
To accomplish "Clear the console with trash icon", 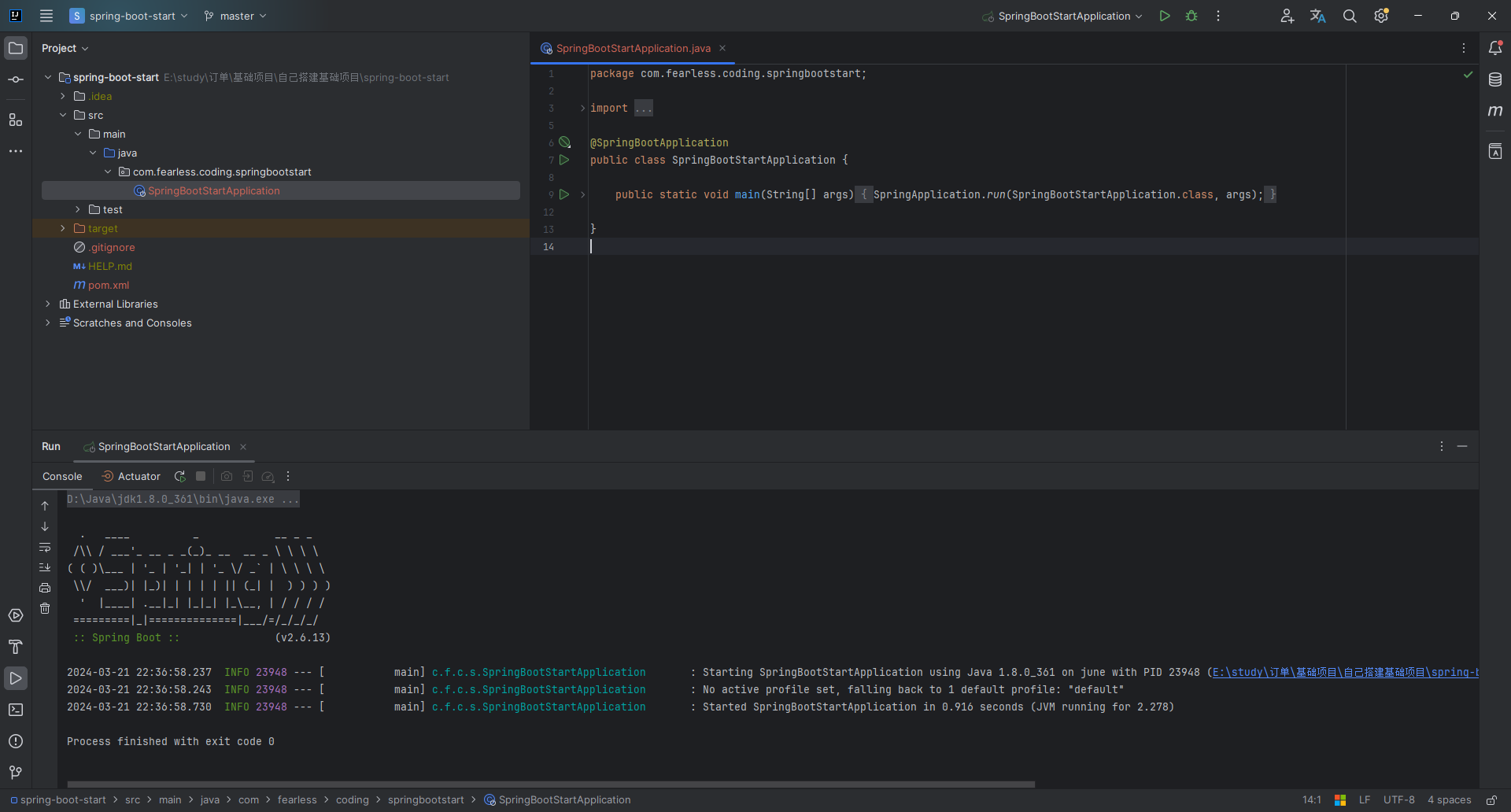I will point(45,608).
